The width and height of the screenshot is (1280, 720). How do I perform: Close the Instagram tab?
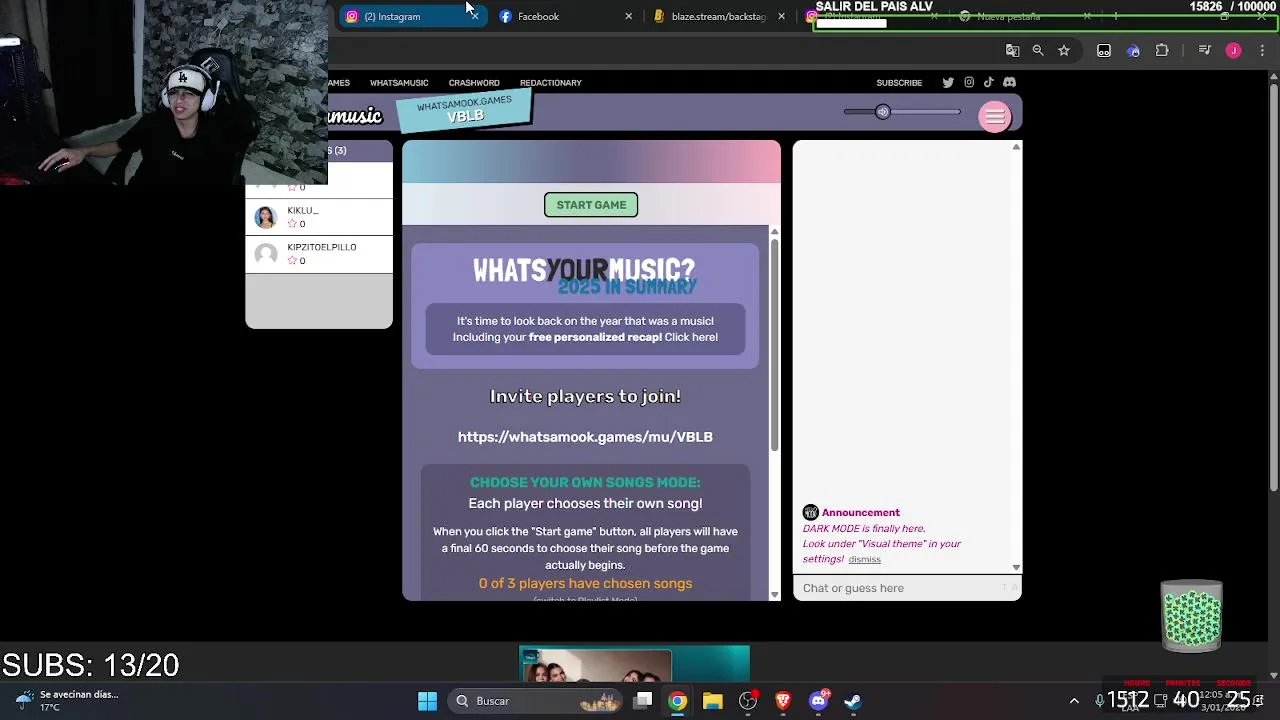tap(474, 16)
